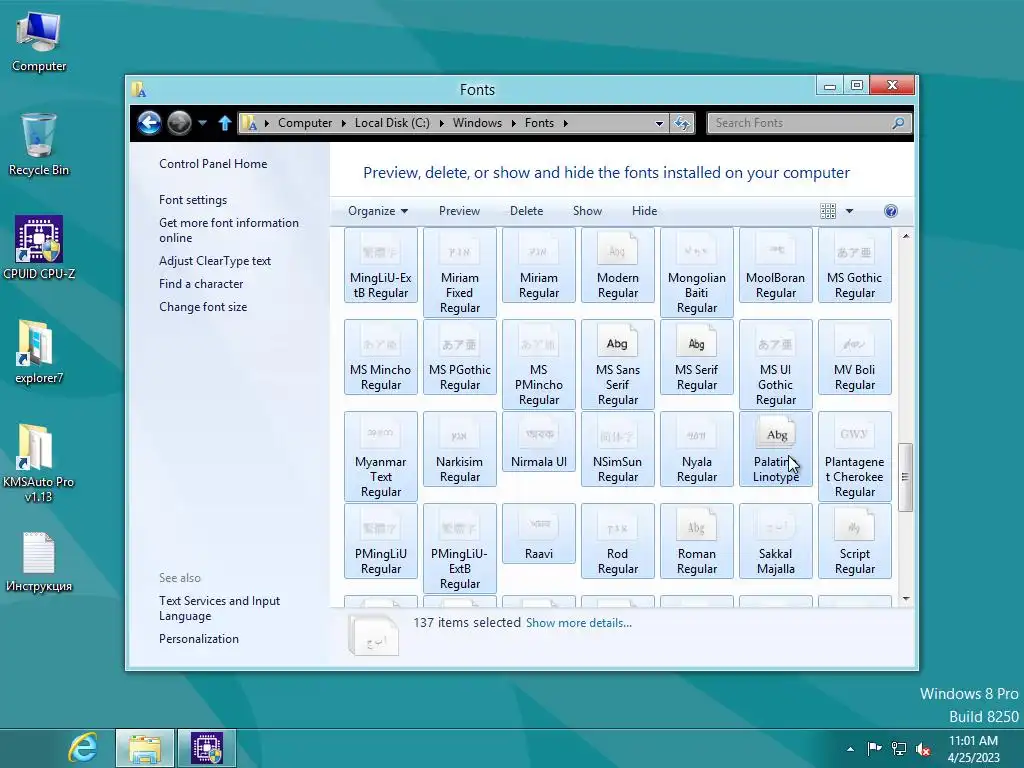The height and width of the screenshot is (768, 1024).
Task: Click the muted volume tray icon
Action: click(923, 749)
